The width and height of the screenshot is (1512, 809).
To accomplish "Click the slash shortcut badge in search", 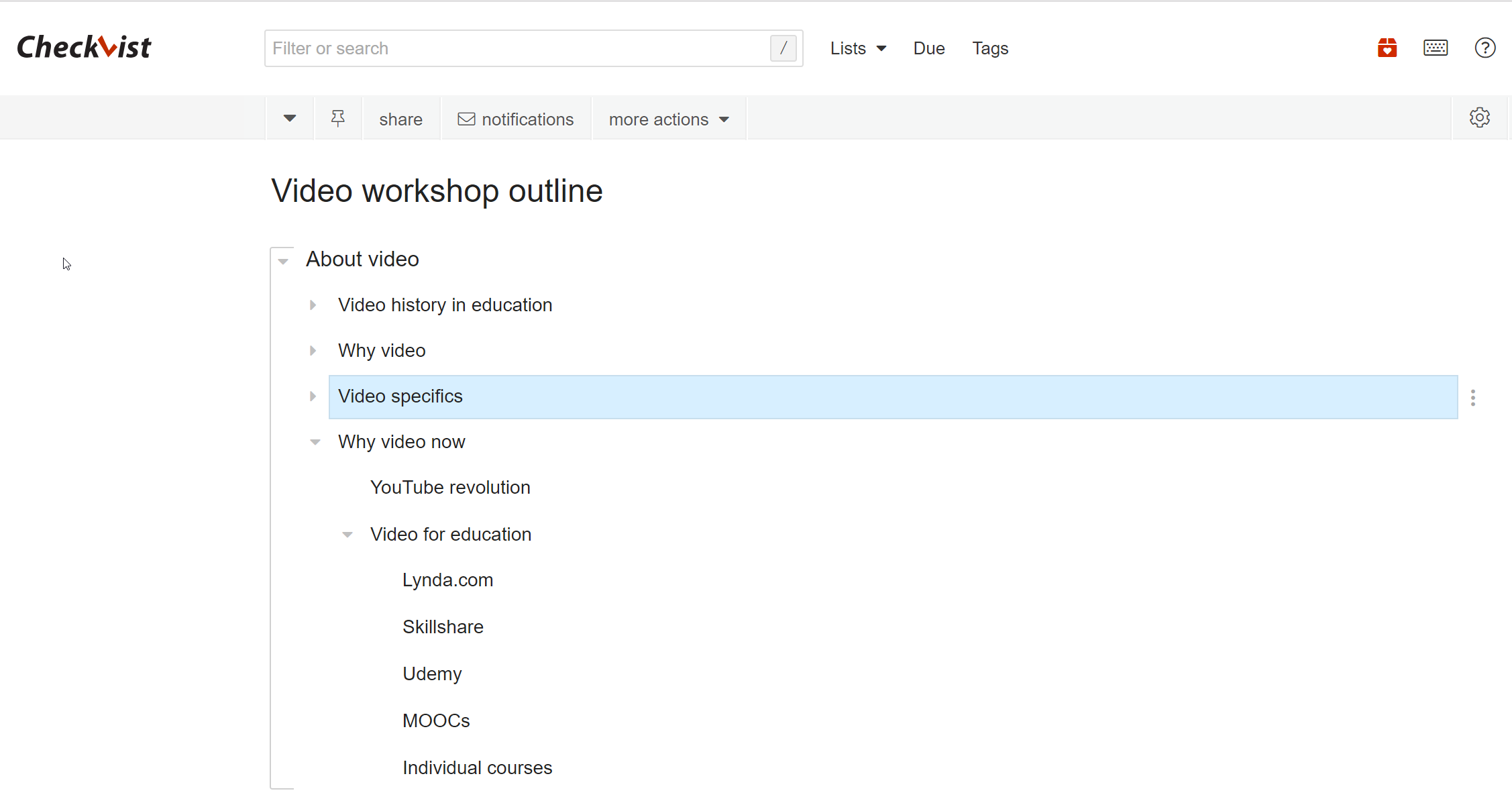I will [x=783, y=48].
